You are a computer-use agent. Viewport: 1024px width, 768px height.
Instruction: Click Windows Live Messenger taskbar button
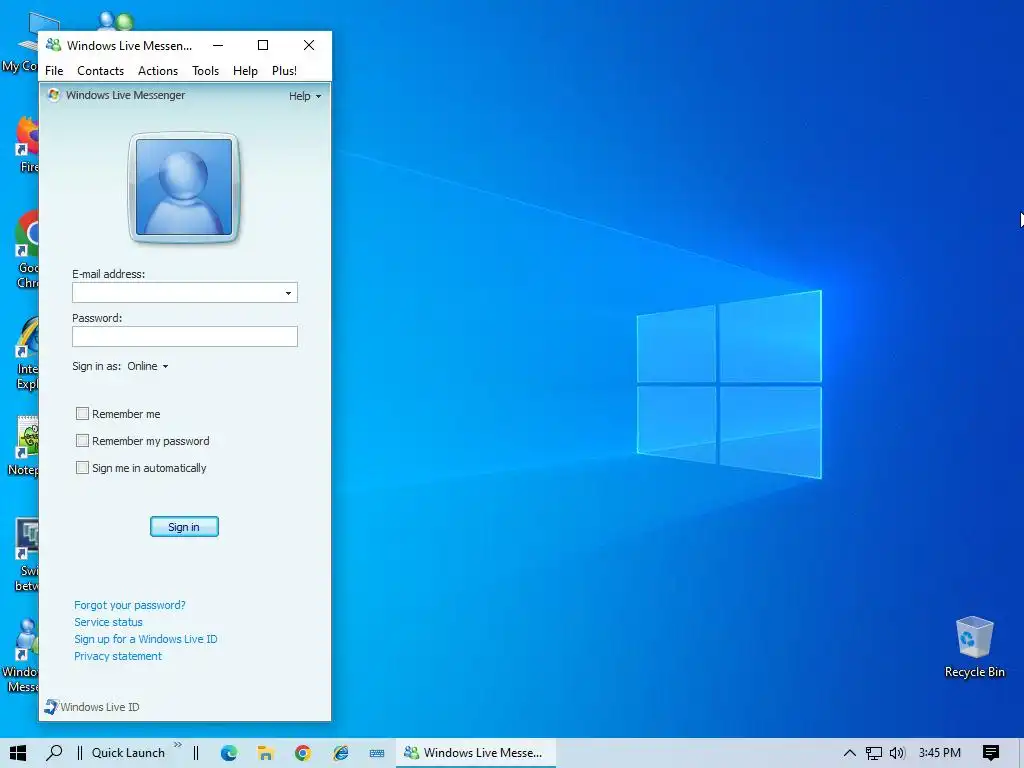tap(476, 753)
